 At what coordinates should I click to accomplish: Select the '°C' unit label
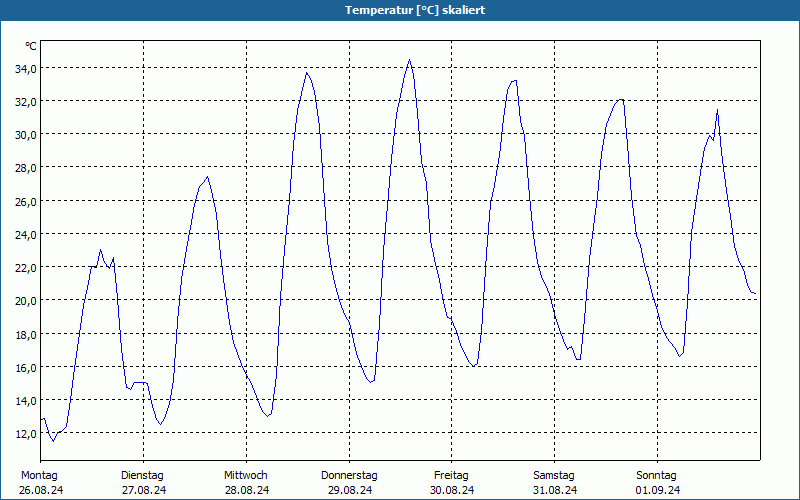31,46
